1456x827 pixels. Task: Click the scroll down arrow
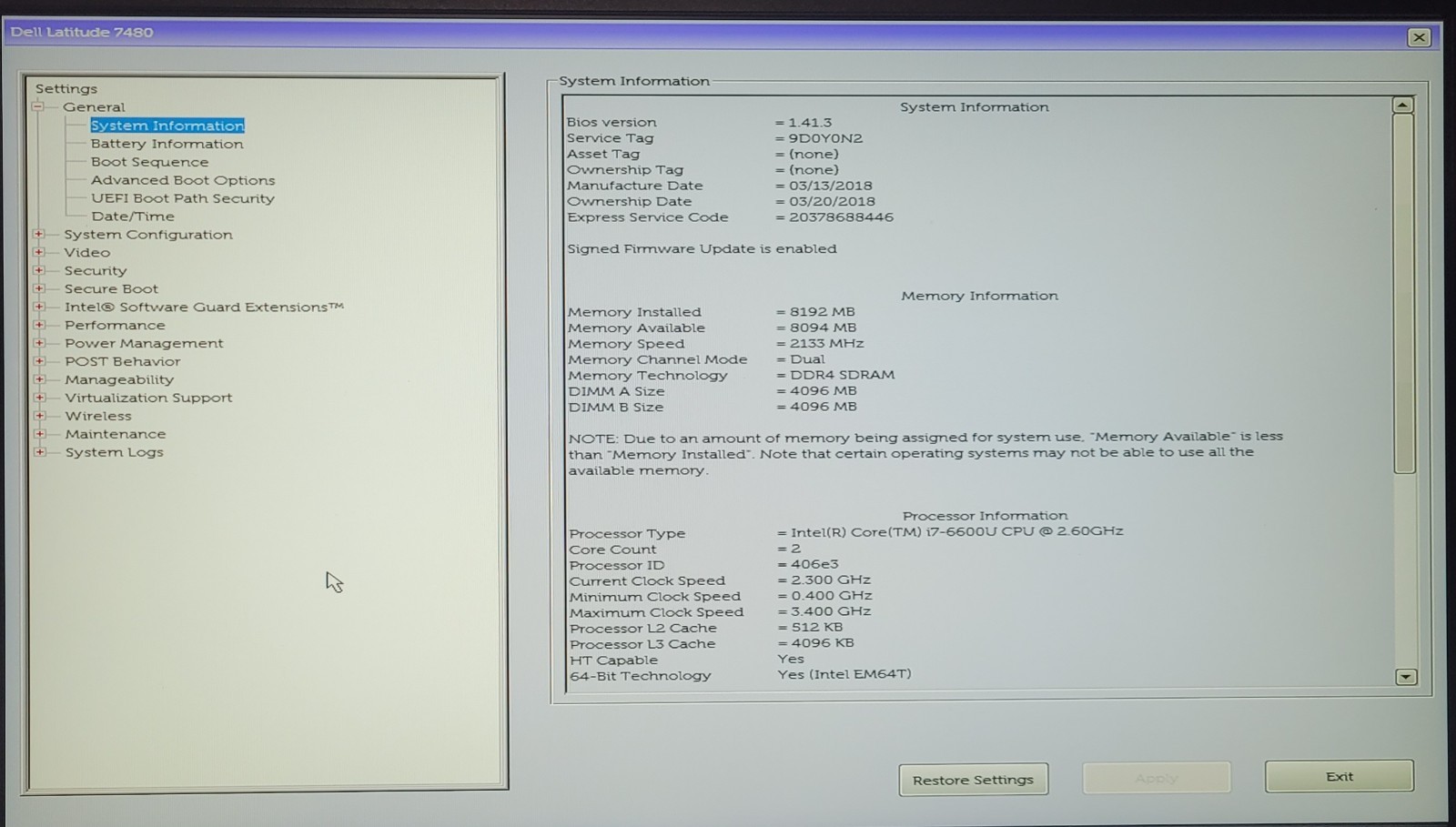click(1406, 677)
